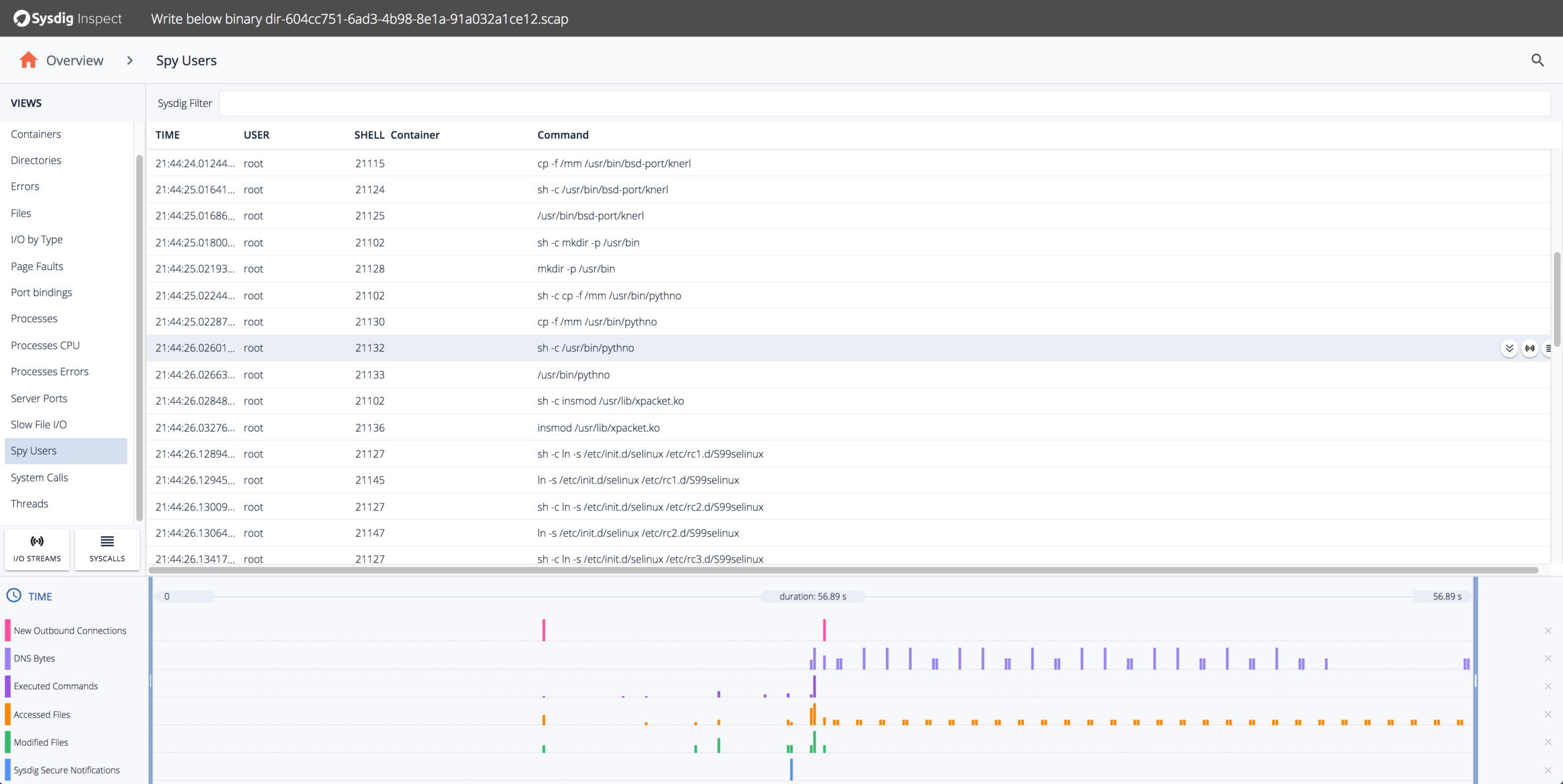Screen dimensions: 1563x784
Task: Remove DNS Bytes timeline row
Action: tap(1548, 658)
